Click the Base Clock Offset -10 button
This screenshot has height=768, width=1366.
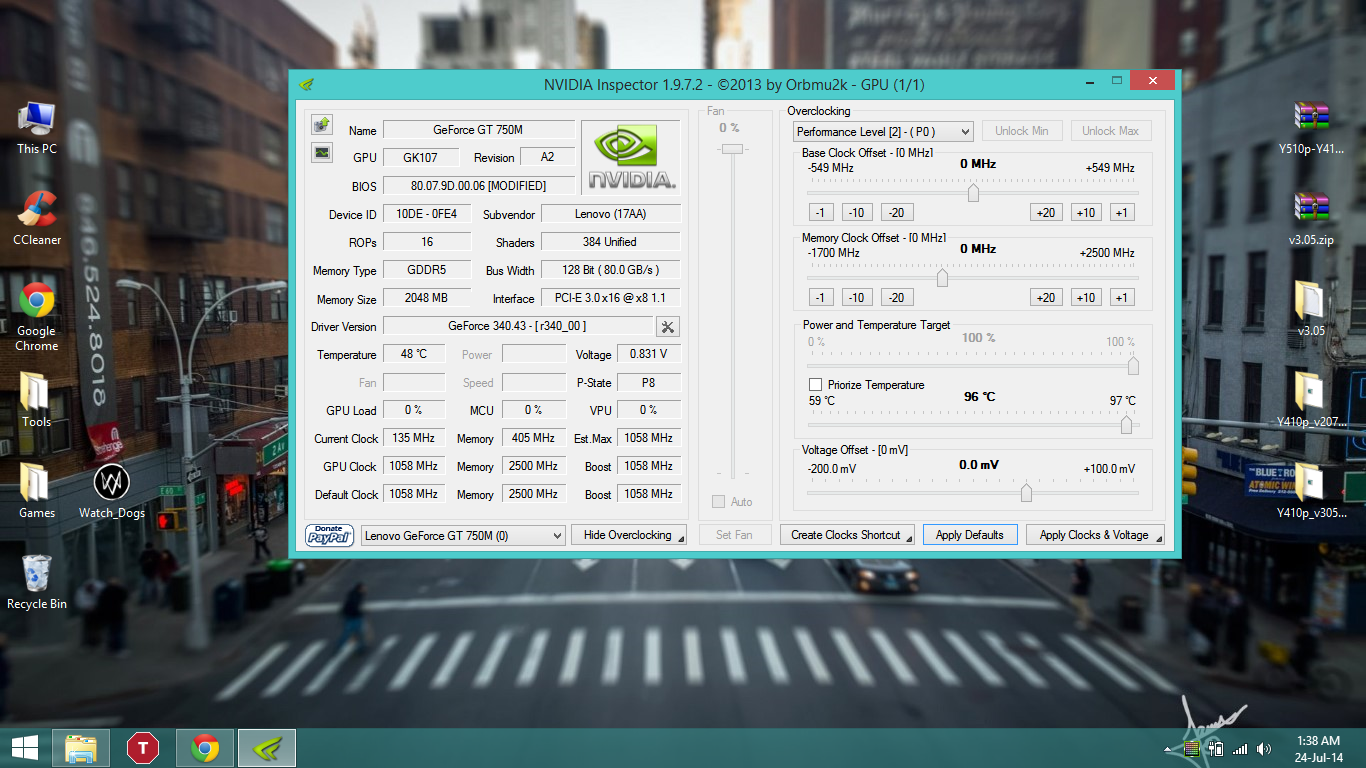pyautogui.click(x=857, y=212)
